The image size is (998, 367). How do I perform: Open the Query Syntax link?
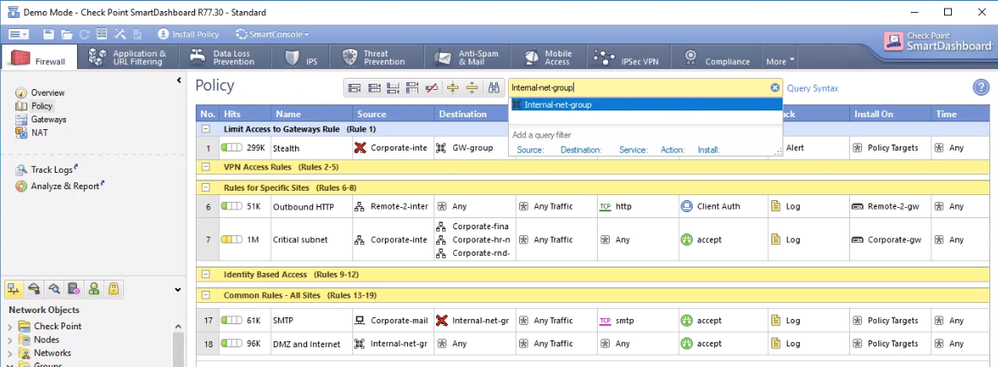[x=812, y=88]
